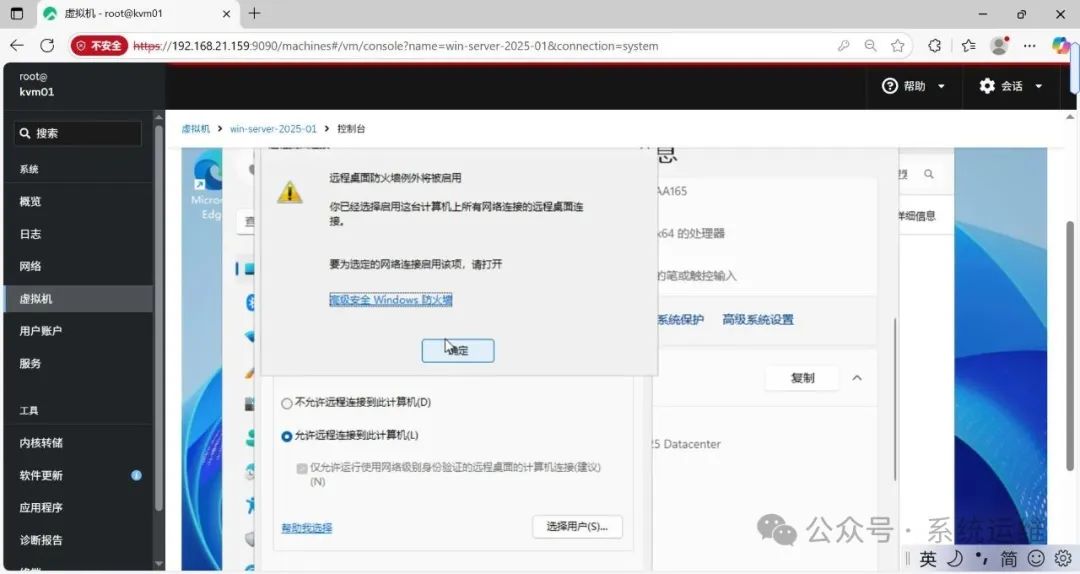This screenshot has height=574, width=1080.
Task: Click the 选择用户(S)... button
Action: (x=577, y=526)
